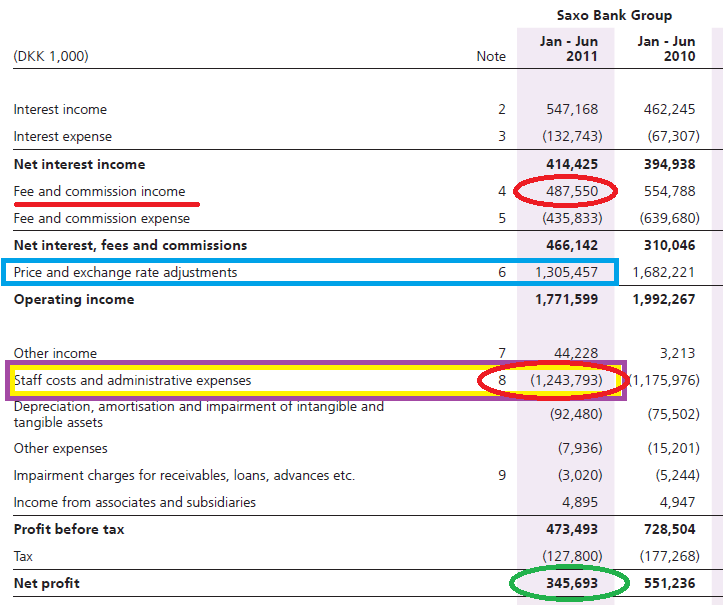This screenshot has width=723, height=605.
Task: Select the 'Net interest income' row label
Action: [79, 164]
